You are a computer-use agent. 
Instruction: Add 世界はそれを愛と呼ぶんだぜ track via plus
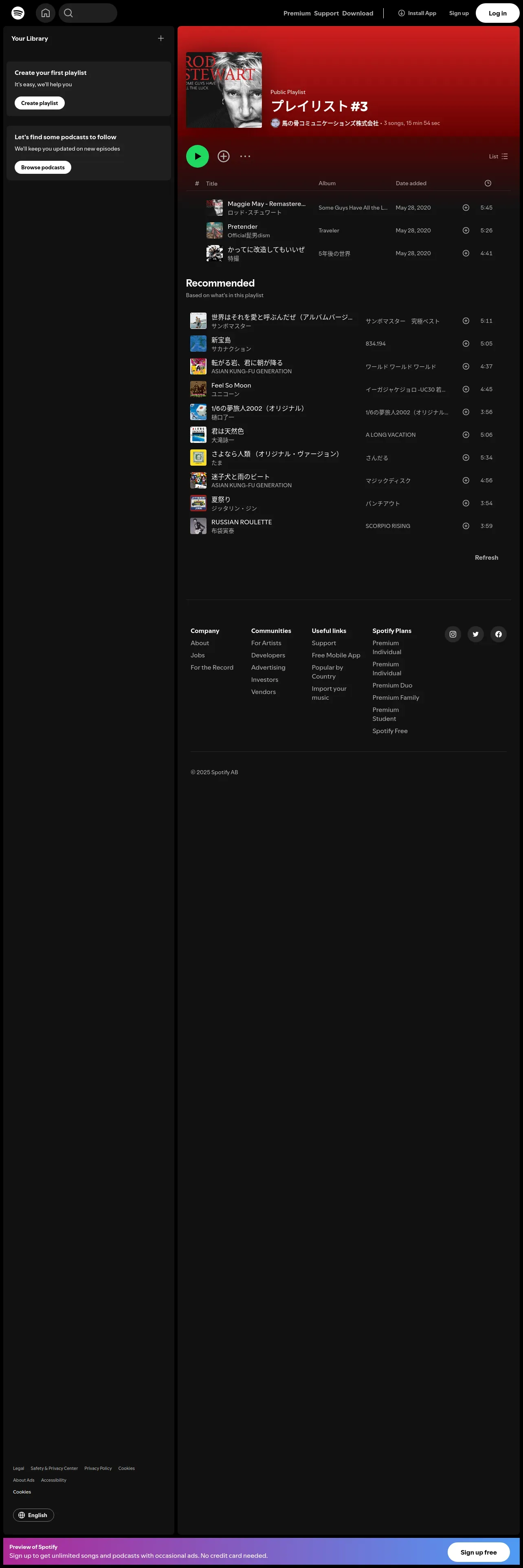pos(466,321)
